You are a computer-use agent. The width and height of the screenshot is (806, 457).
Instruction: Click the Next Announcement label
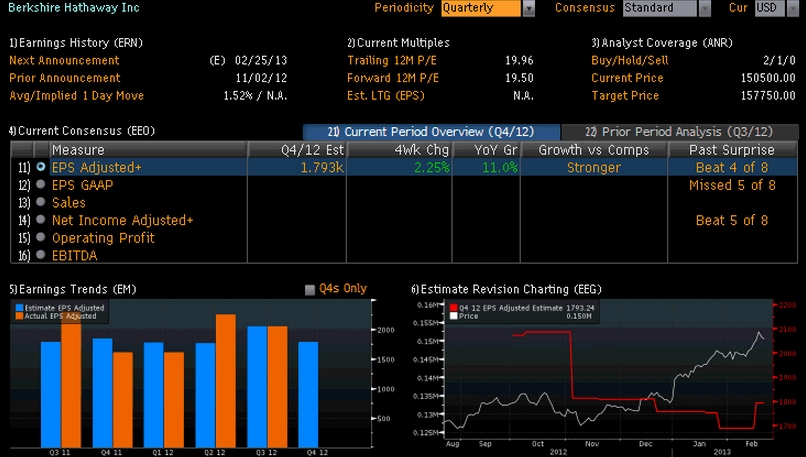pyautogui.click(x=64, y=60)
